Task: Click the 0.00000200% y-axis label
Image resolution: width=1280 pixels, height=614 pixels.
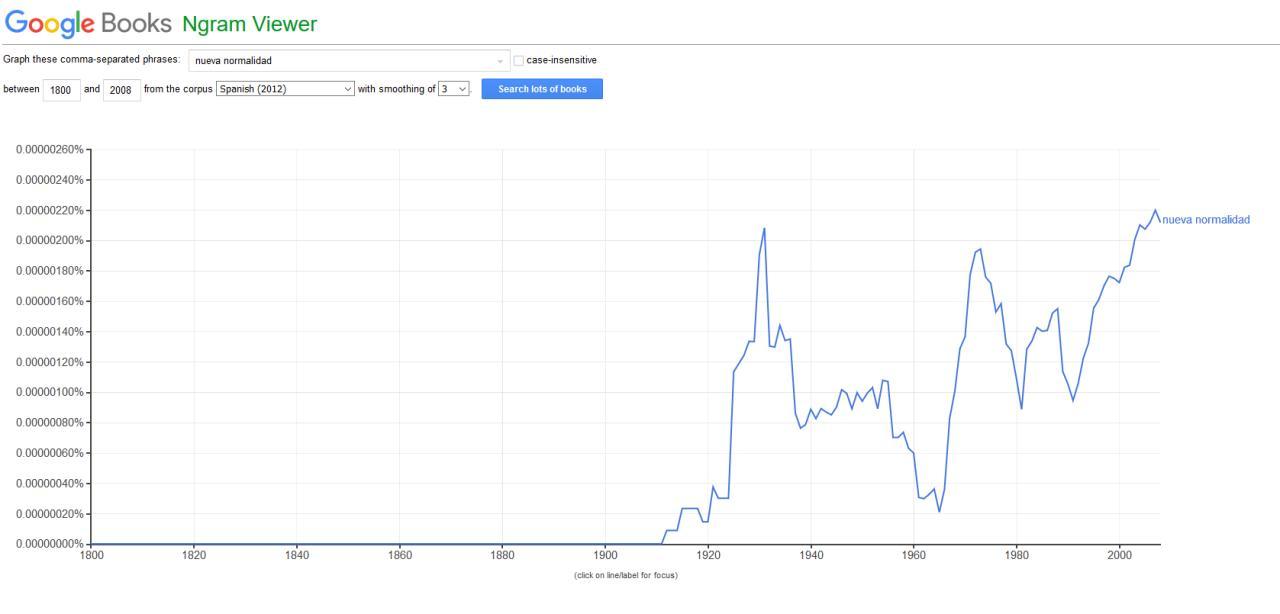Action: (x=50, y=241)
